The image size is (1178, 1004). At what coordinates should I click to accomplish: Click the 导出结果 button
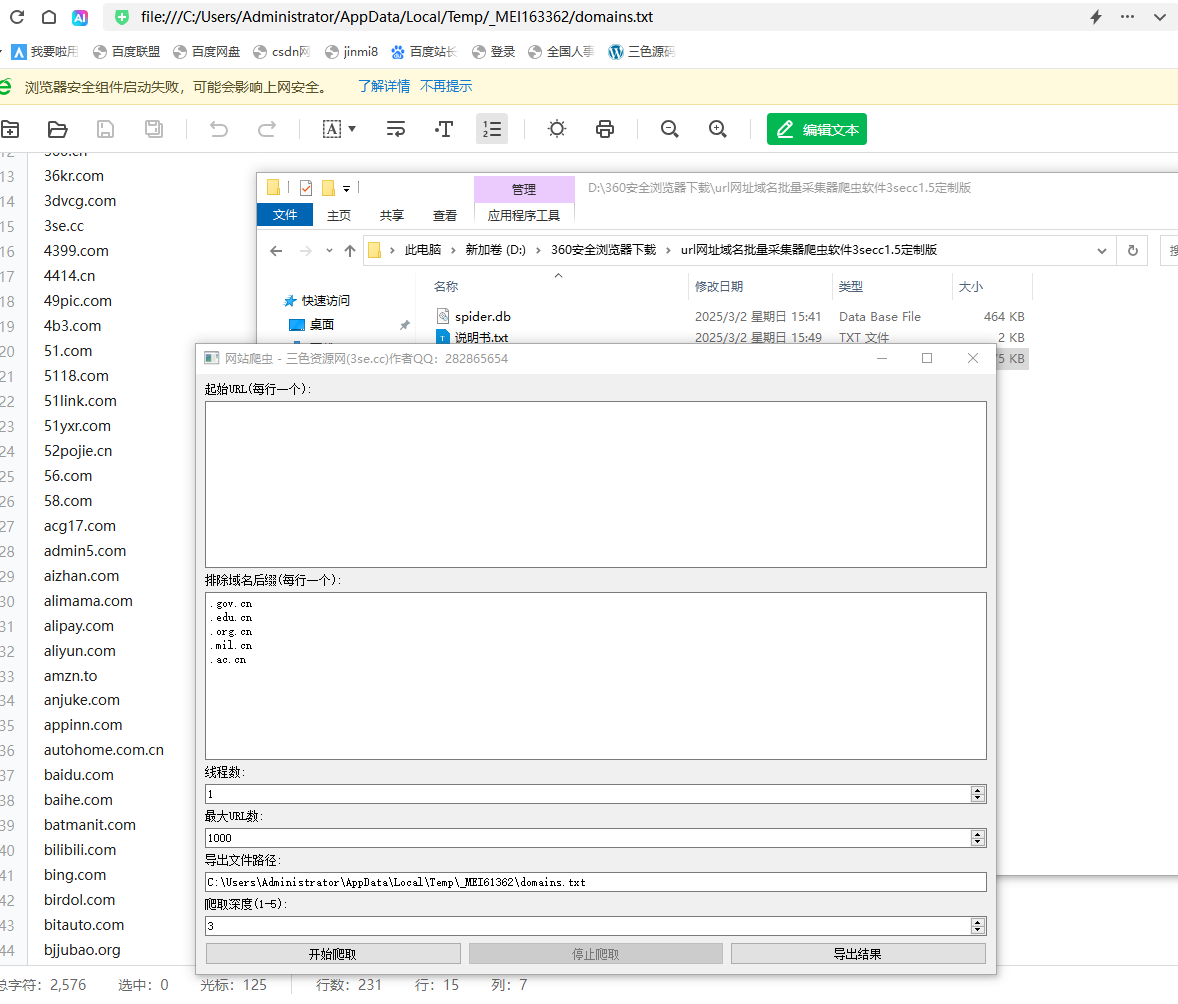pos(858,954)
